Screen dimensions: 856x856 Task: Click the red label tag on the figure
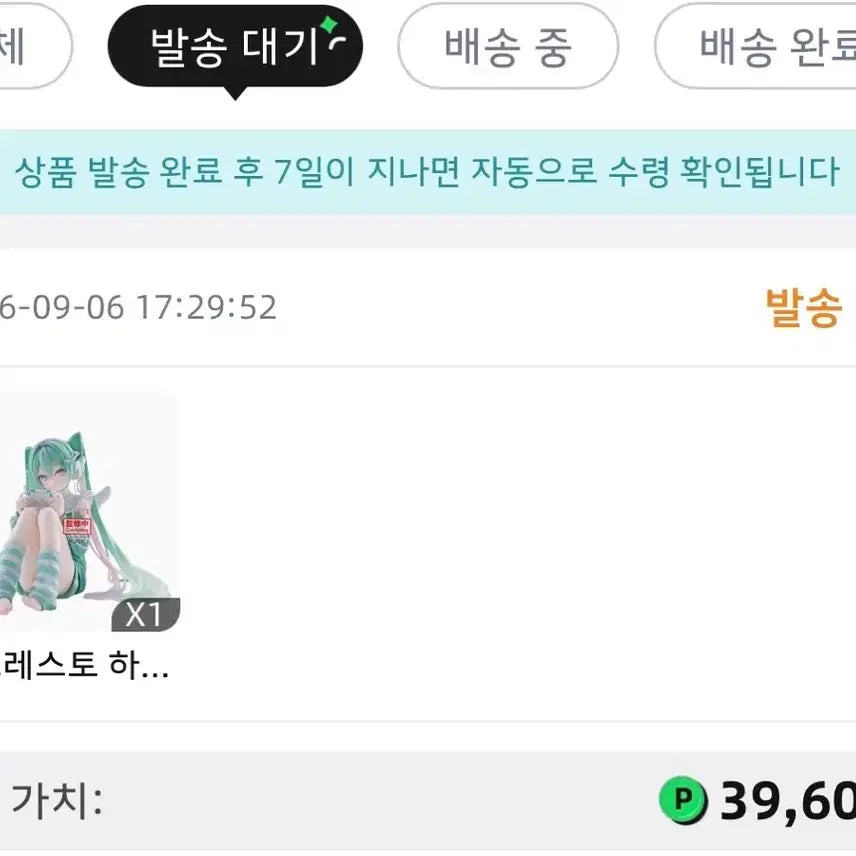[78, 526]
